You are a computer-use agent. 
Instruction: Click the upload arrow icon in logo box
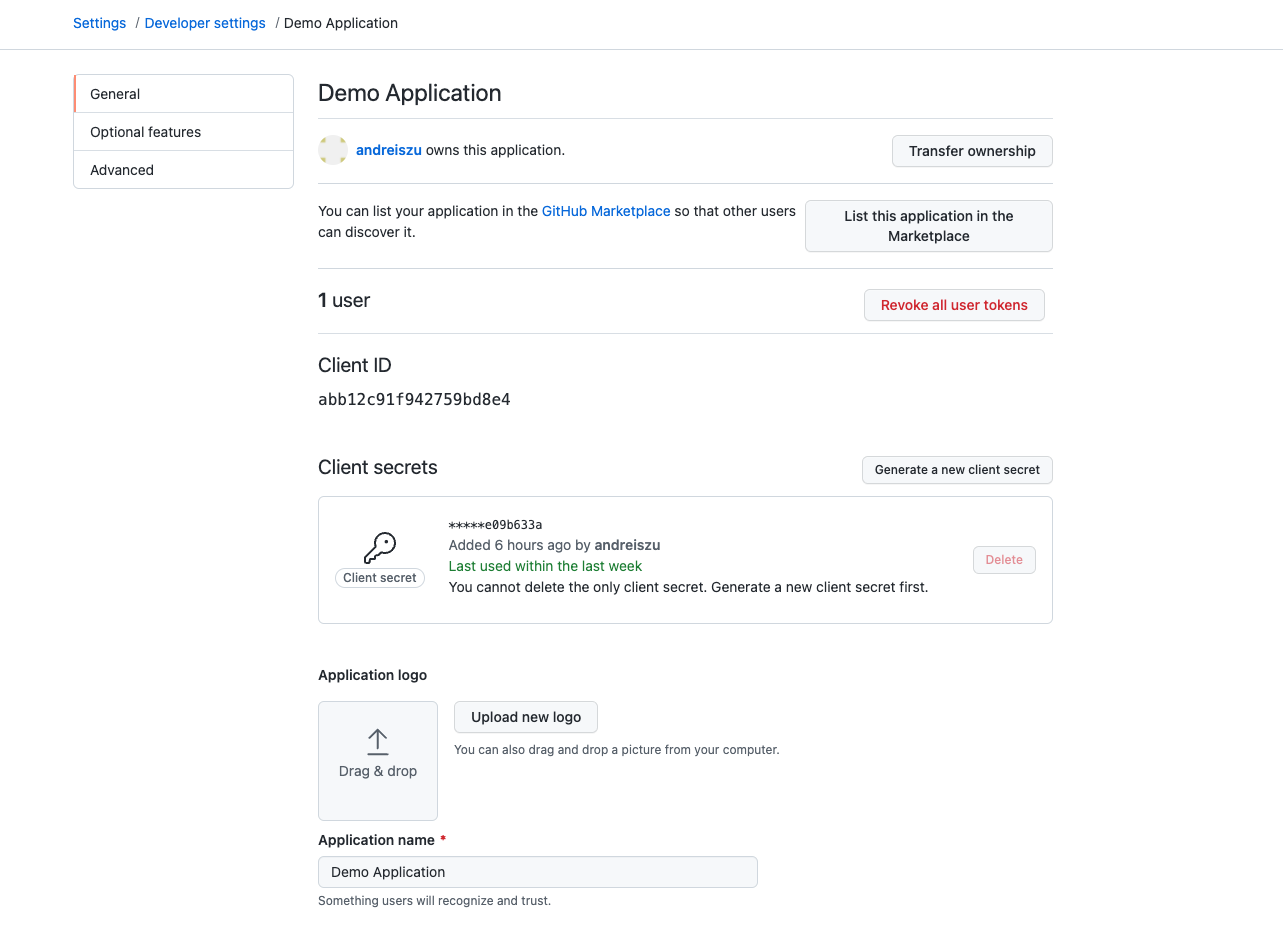click(377, 741)
